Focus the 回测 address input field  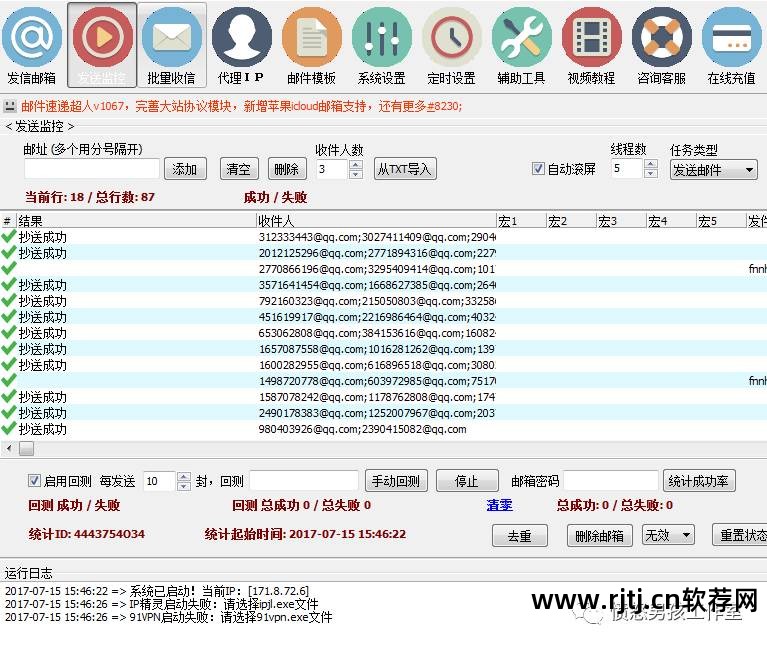(x=304, y=481)
